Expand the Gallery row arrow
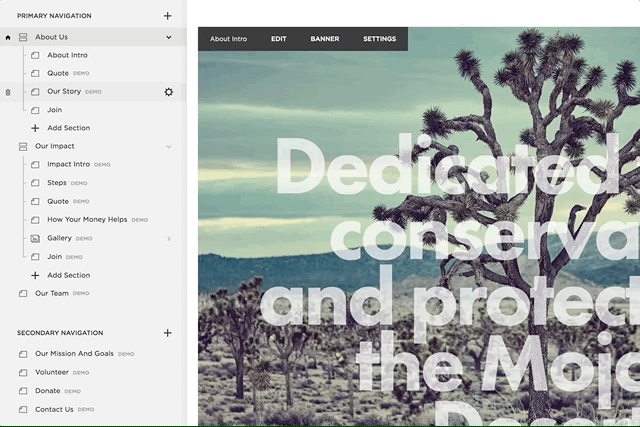The height and width of the screenshot is (427, 640). pyautogui.click(x=169, y=238)
